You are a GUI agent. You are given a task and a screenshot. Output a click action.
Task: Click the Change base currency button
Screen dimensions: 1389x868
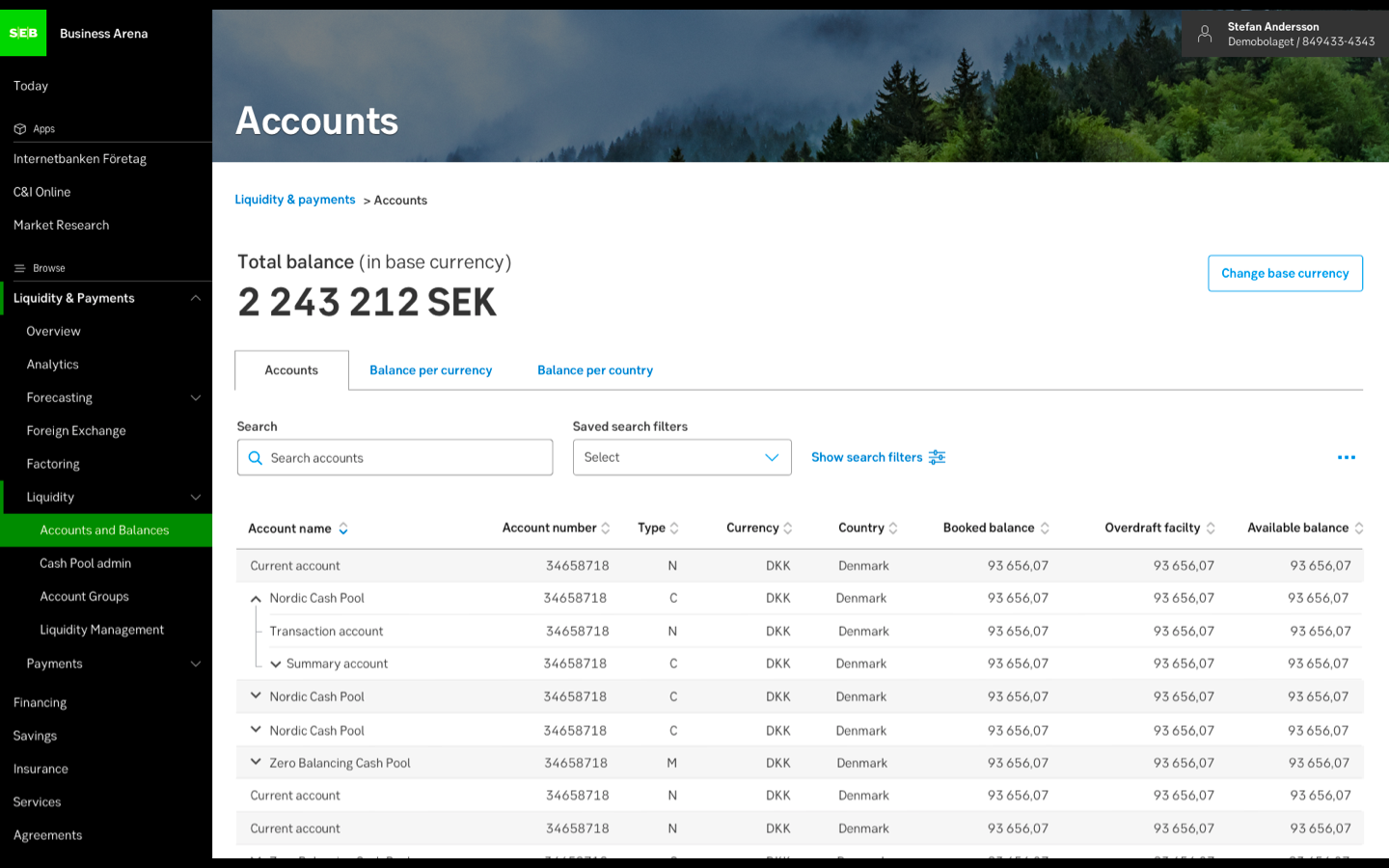(x=1285, y=273)
